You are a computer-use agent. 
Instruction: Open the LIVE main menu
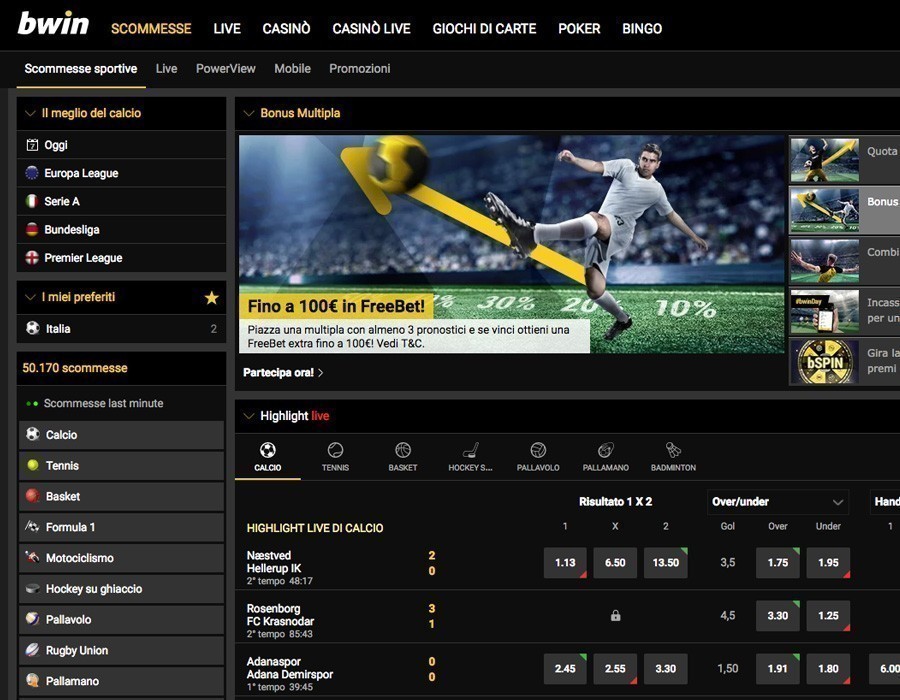(x=227, y=28)
